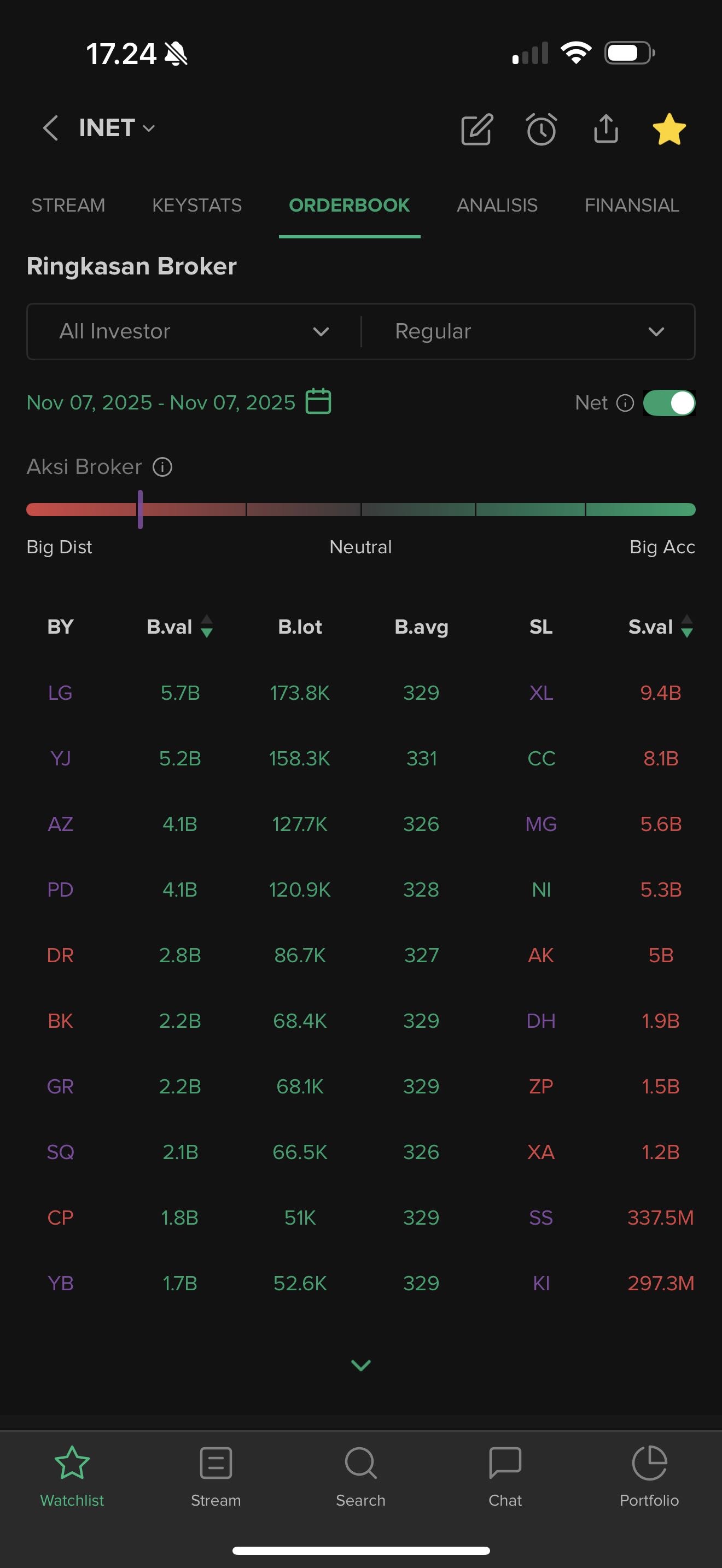
Task: Click the Aksi Broker indicator bar
Action: coord(361,510)
